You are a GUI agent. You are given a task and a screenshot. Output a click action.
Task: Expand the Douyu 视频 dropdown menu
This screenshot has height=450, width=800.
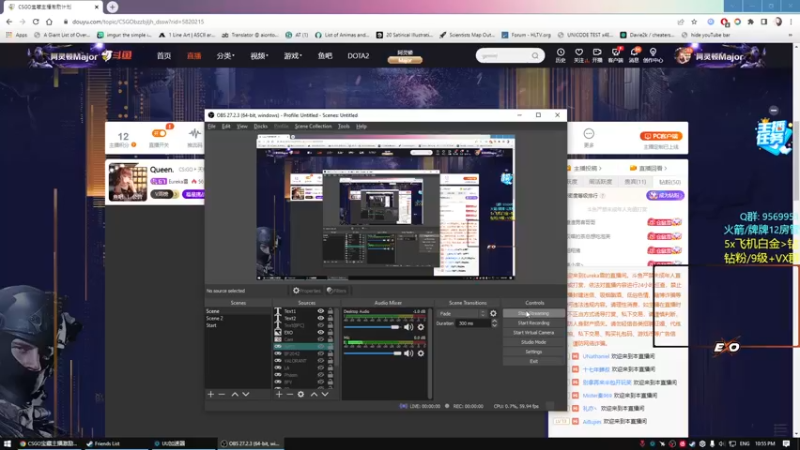click(x=259, y=56)
